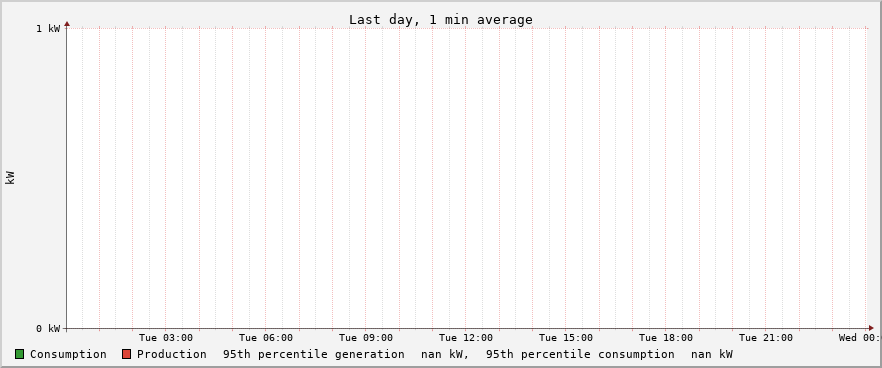
Task: Click the 0 kW y-axis label
Action: click(x=48, y=329)
